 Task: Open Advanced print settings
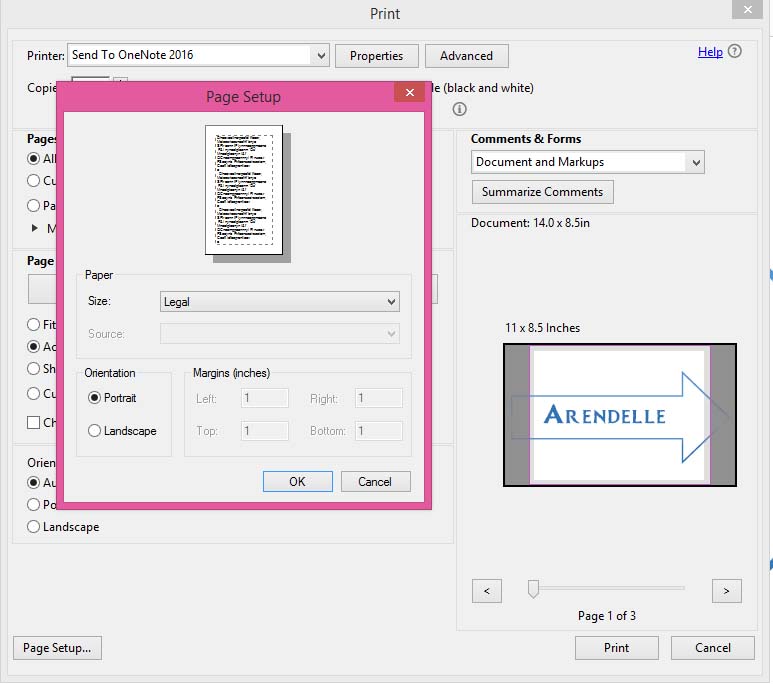pos(466,56)
